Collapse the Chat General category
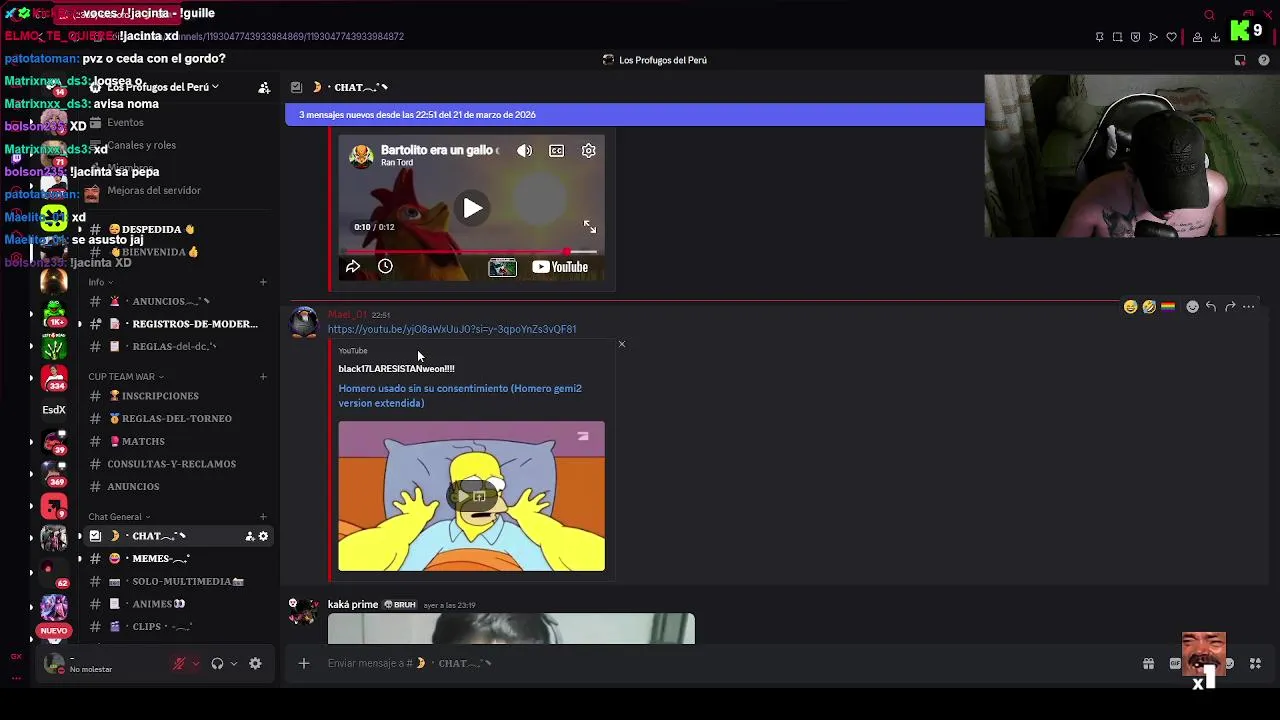1280x720 pixels. coord(119,517)
